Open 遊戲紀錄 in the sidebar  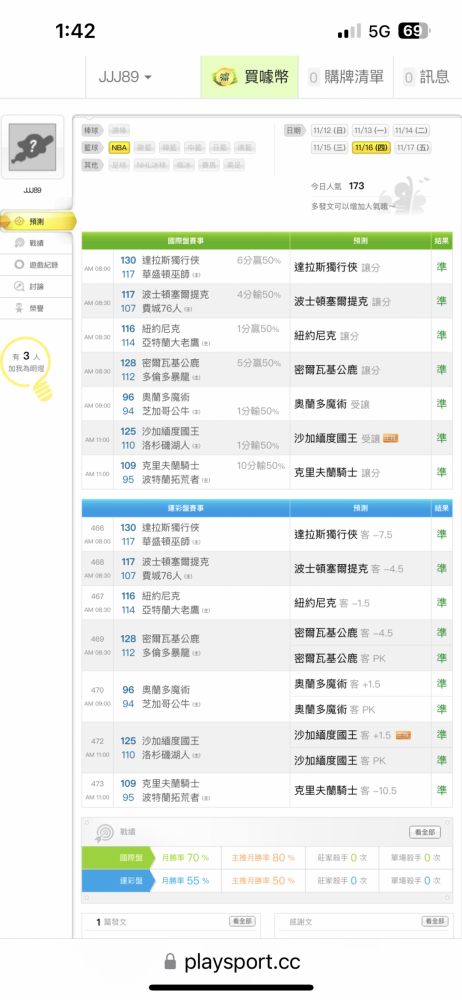coord(36,265)
